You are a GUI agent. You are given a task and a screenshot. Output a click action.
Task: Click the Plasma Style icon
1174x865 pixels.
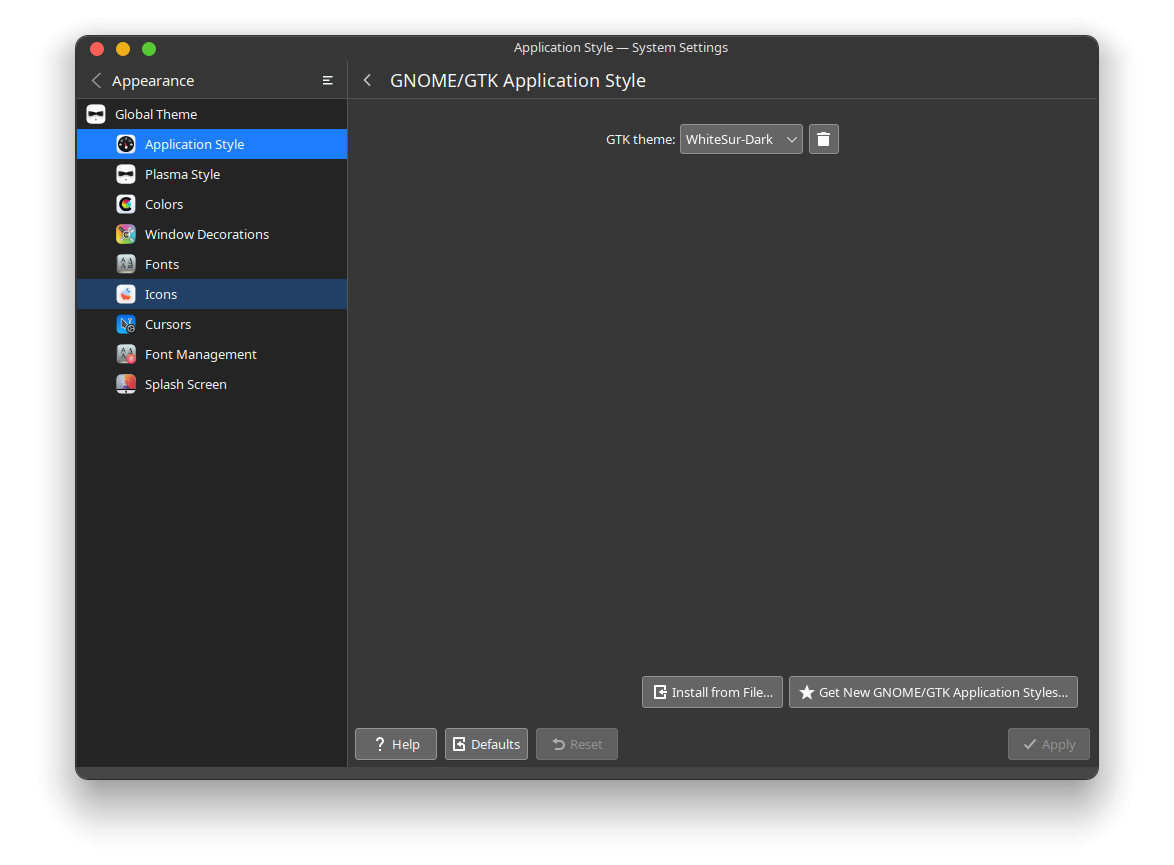click(126, 174)
